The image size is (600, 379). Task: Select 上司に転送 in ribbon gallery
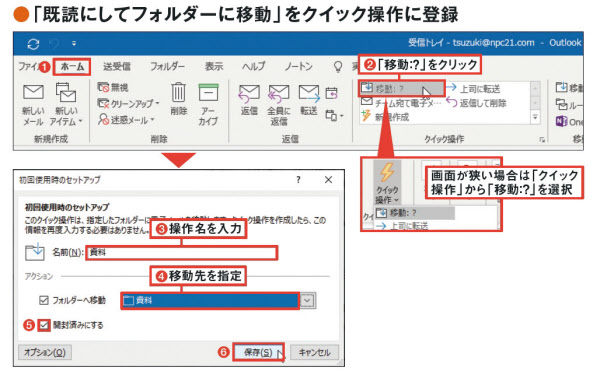(x=473, y=89)
